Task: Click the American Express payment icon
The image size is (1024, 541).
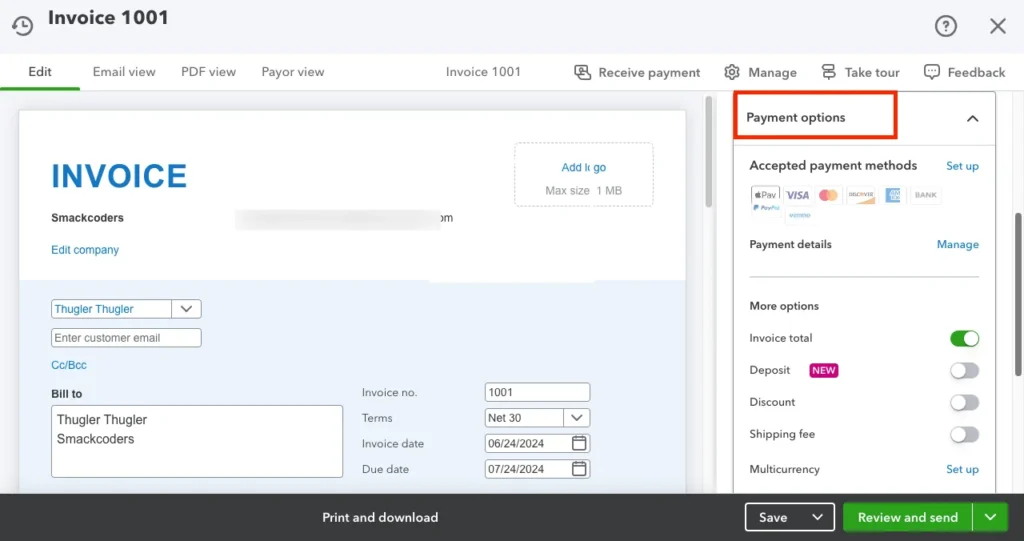Action: pyautogui.click(x=893, y=195)
